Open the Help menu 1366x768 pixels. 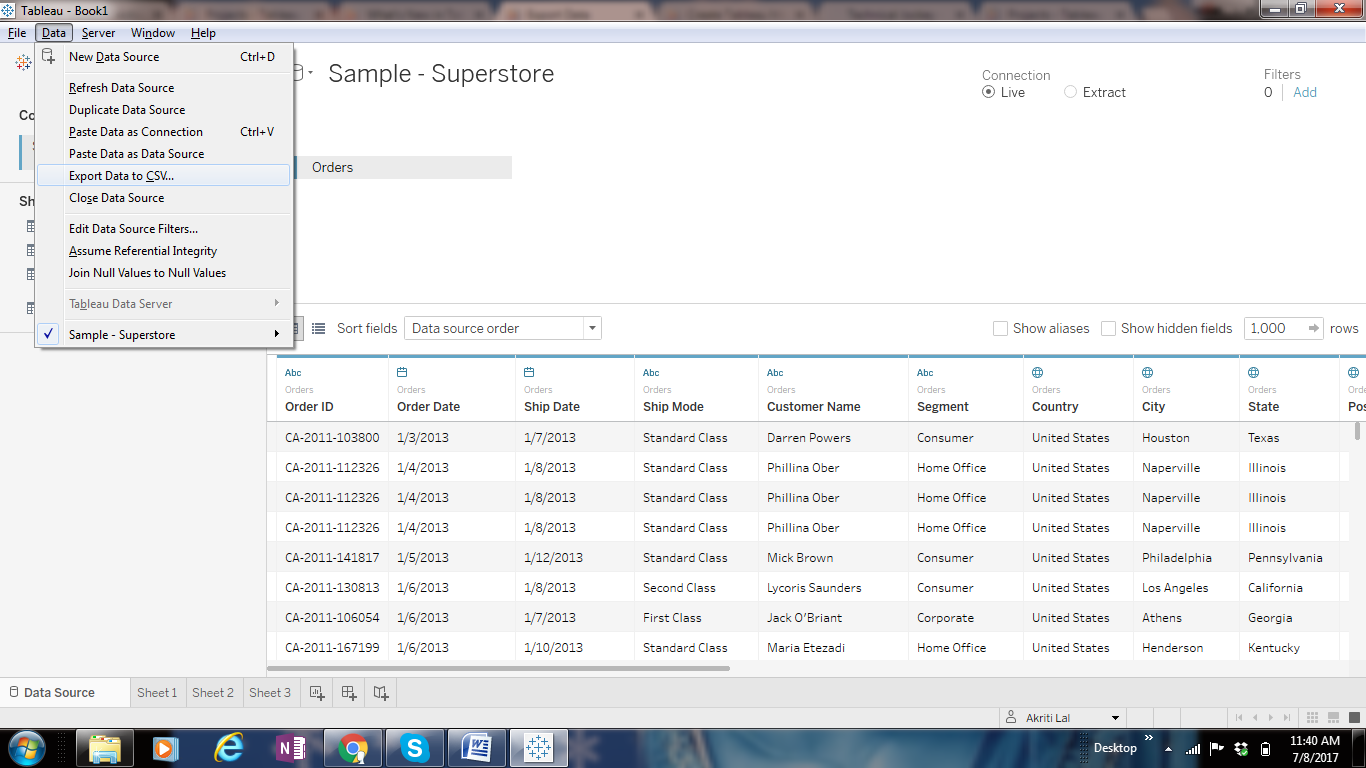pos(203,33)
